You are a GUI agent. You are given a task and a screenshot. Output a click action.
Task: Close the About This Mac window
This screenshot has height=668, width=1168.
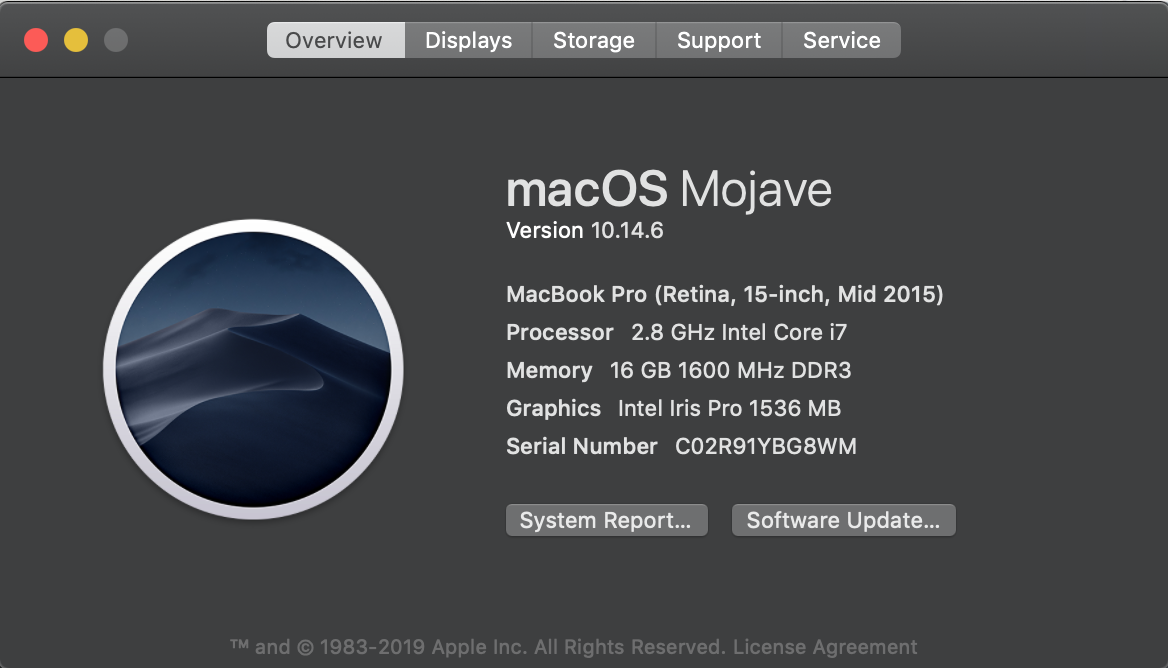coord(36,40)
